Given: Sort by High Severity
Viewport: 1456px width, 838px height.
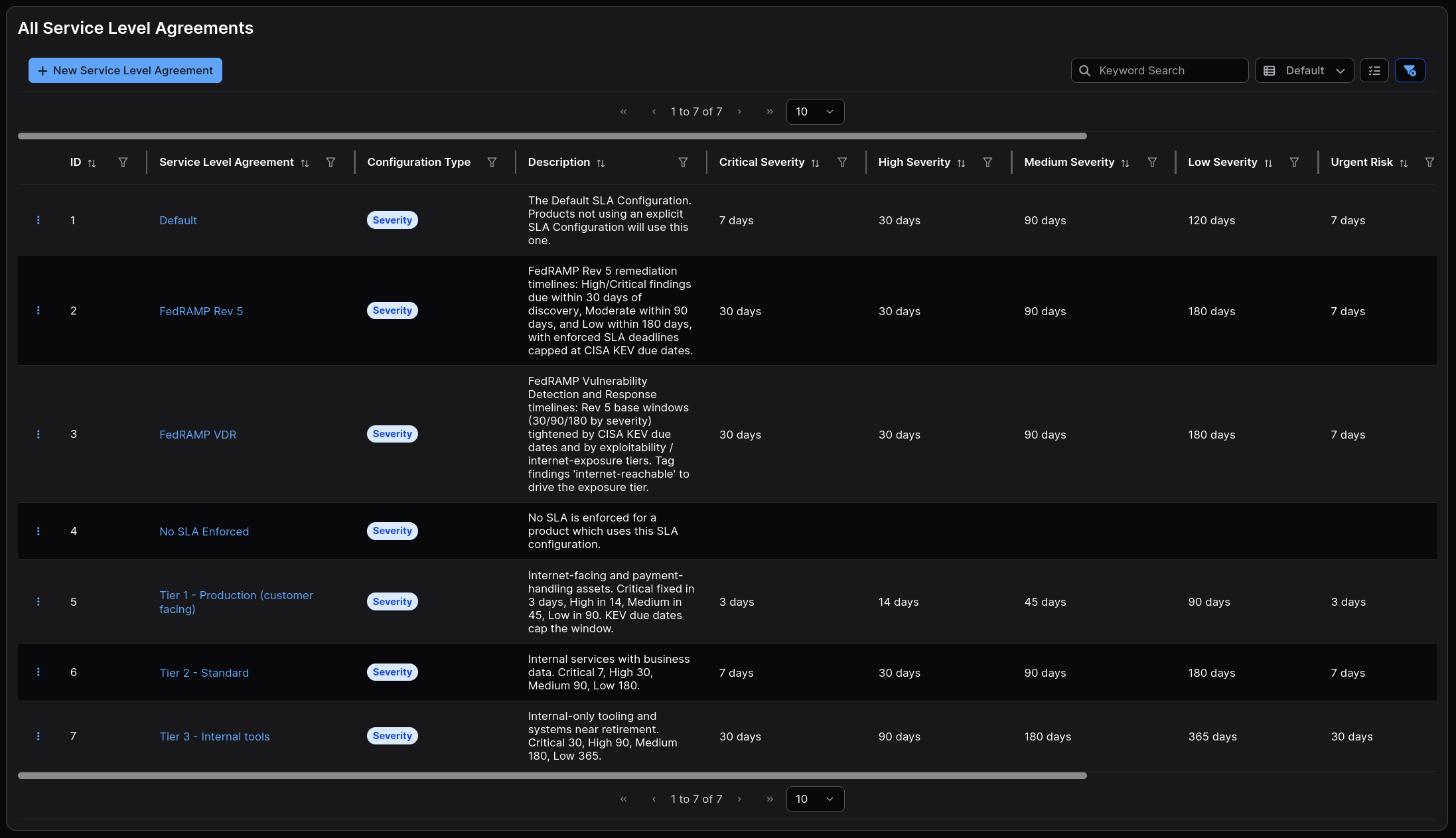Looking at the screenshot, I should [961, 163].
